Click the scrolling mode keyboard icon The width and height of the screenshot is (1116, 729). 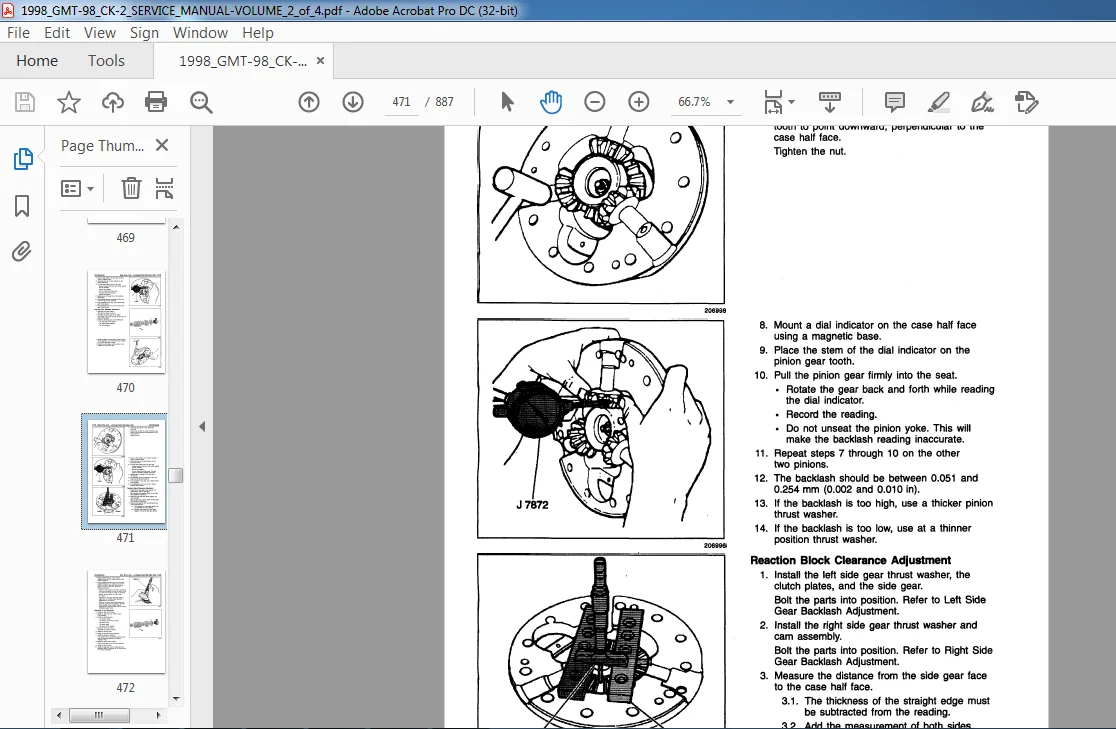[830, 102]
